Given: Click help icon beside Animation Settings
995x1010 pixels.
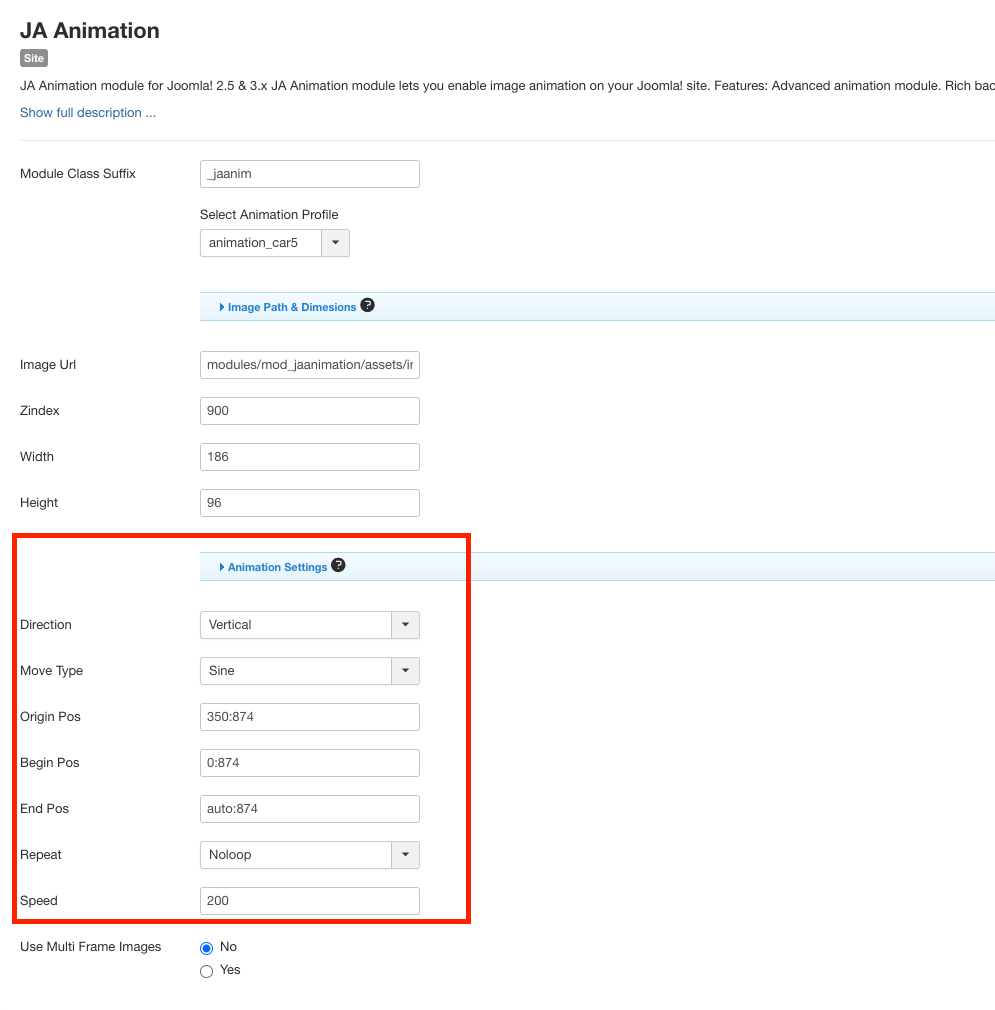Looking at the screenshot, I should pos(338,566).
